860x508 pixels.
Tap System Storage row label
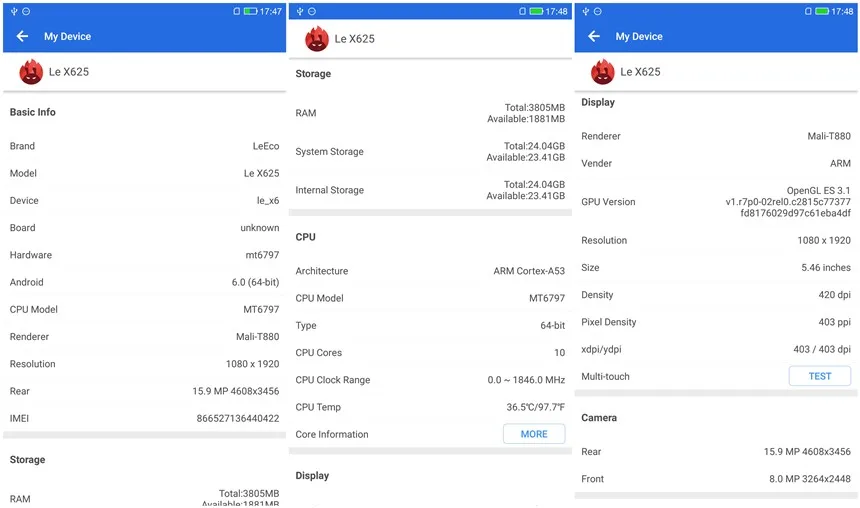(x=329, y=151)
